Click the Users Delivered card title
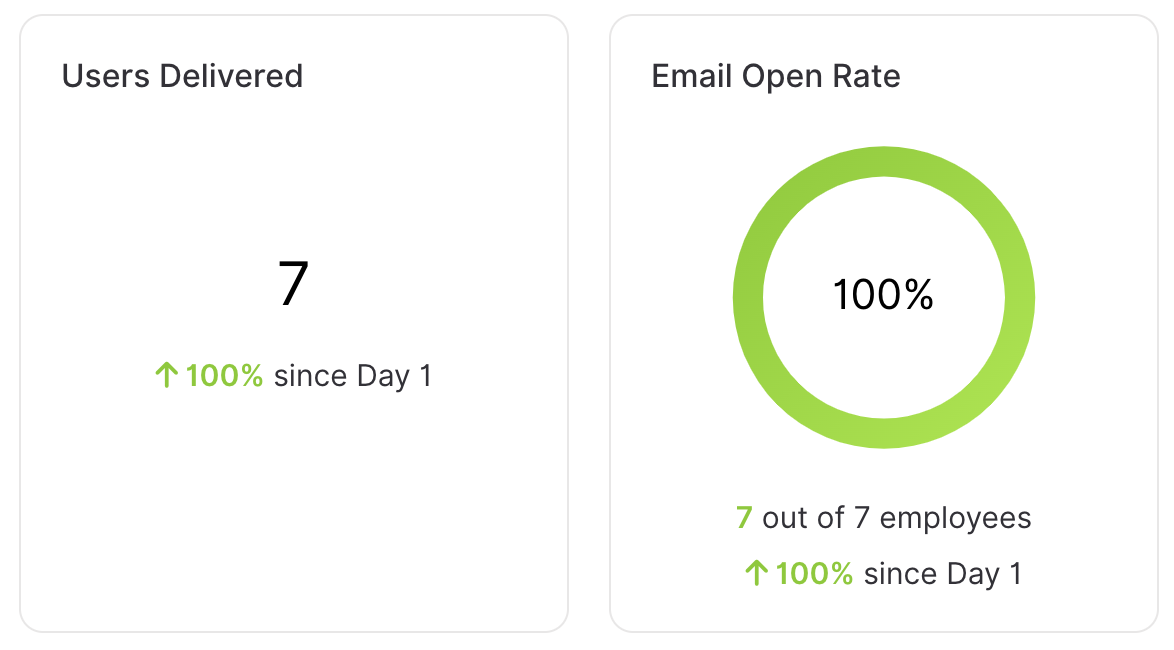Image resolution: width=1174 pixels, height=650 pixels. click(x=182, y=76)
